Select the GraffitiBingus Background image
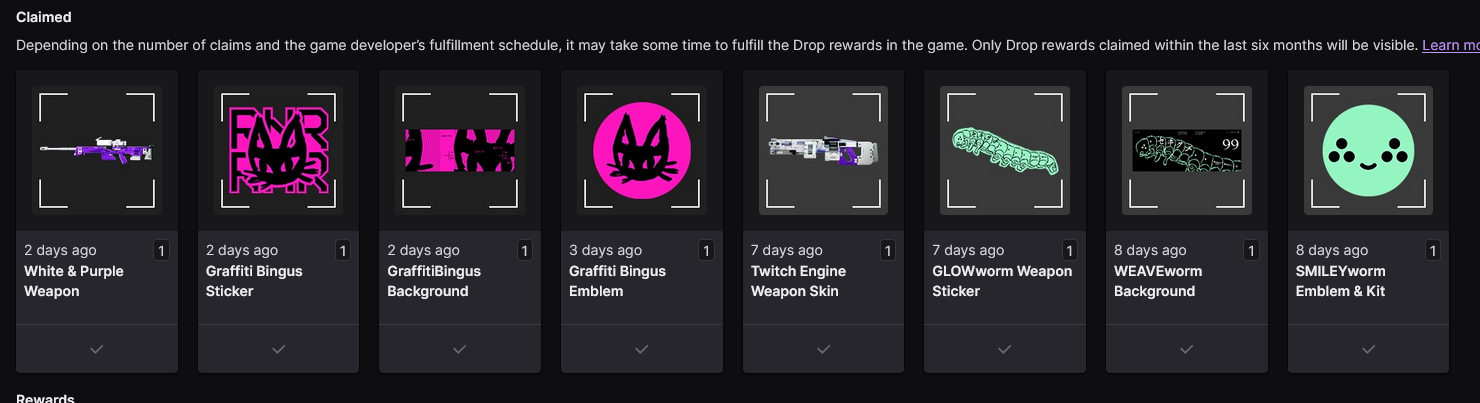 pyautogui.click(x=460, y=151)
